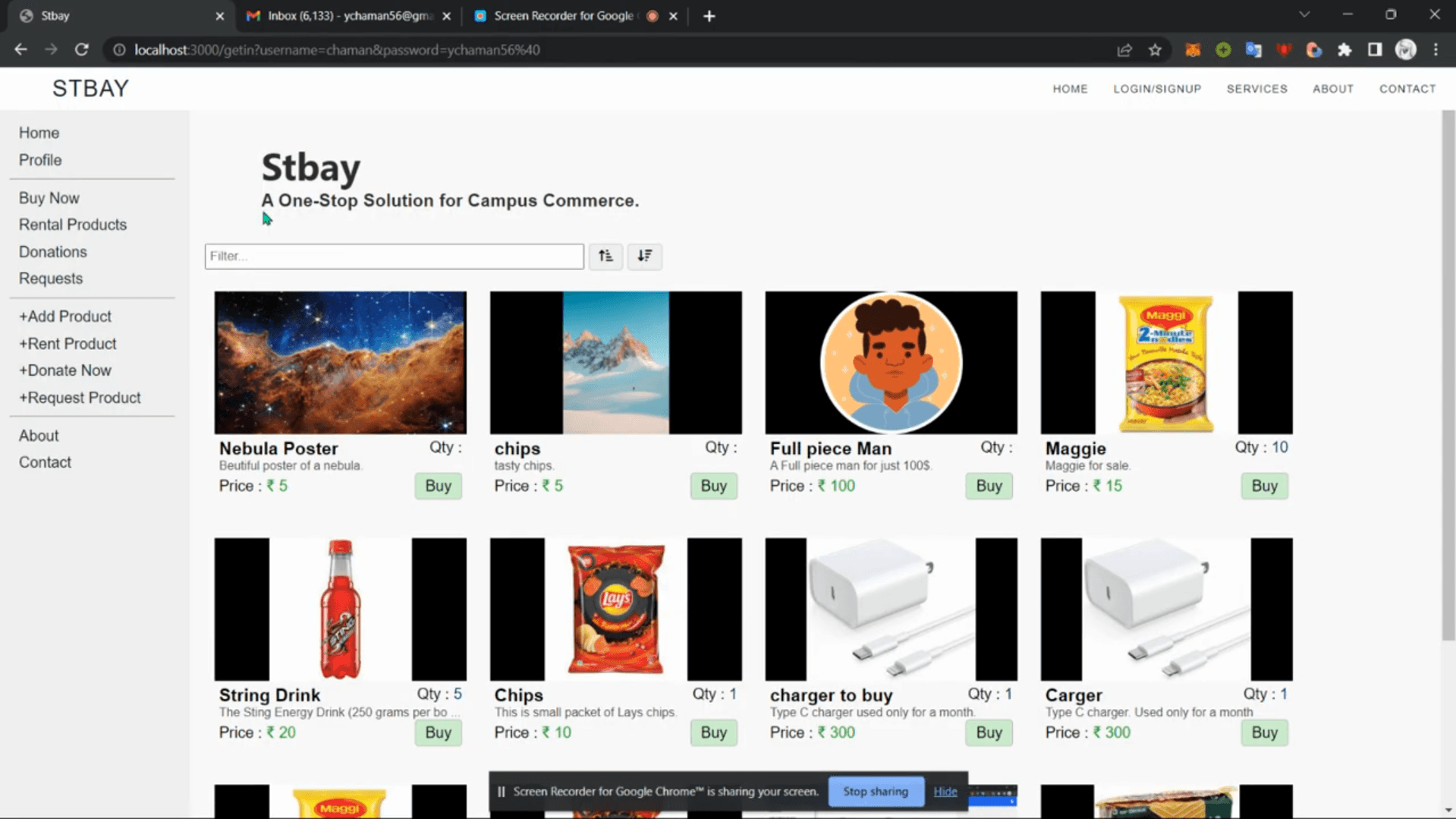Open the Full piece Man avatar image

(x=891, y=363)
